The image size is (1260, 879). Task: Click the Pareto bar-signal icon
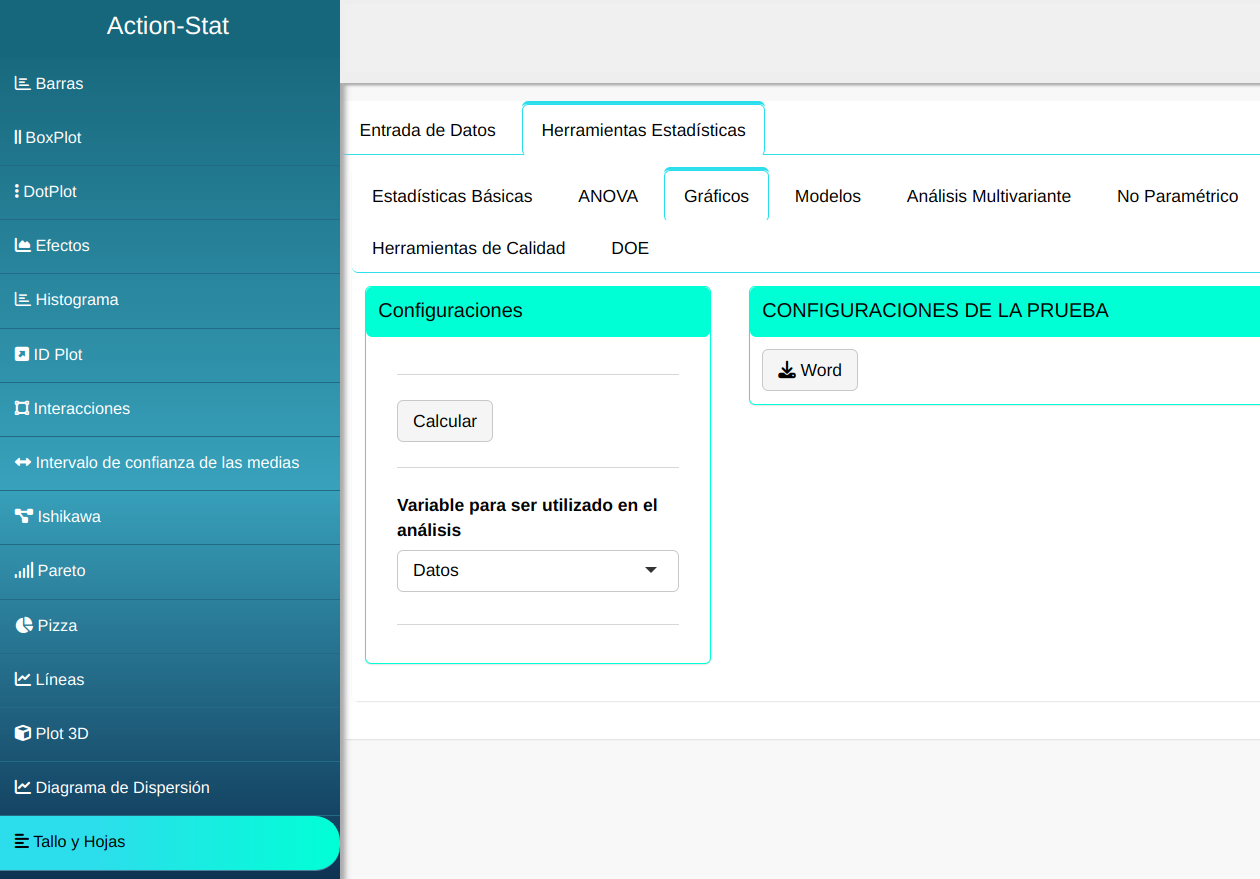click(23, 571)
